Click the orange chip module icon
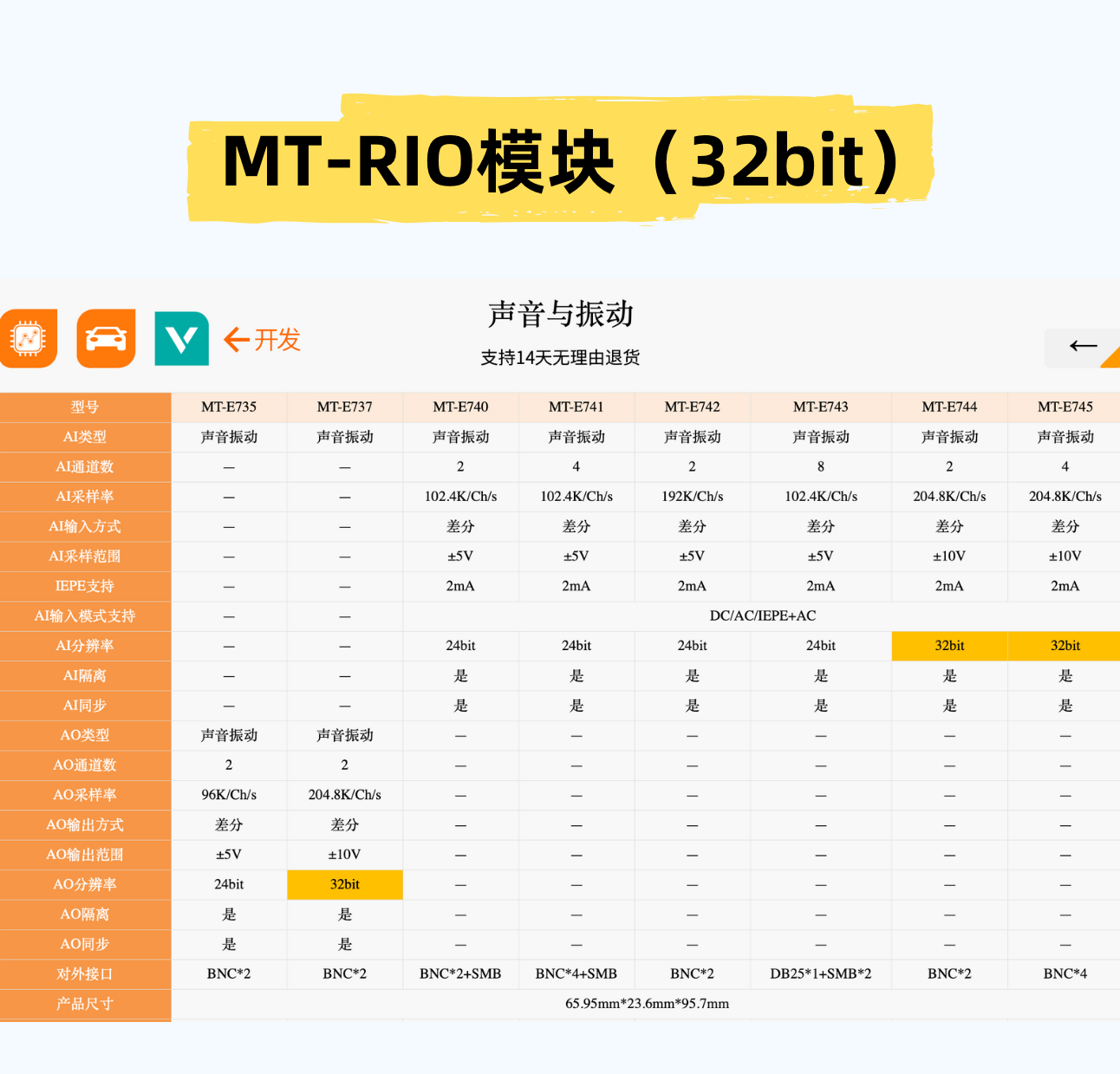The width and height of the screenshot is (1120, 1074). [x=29, y=338]
